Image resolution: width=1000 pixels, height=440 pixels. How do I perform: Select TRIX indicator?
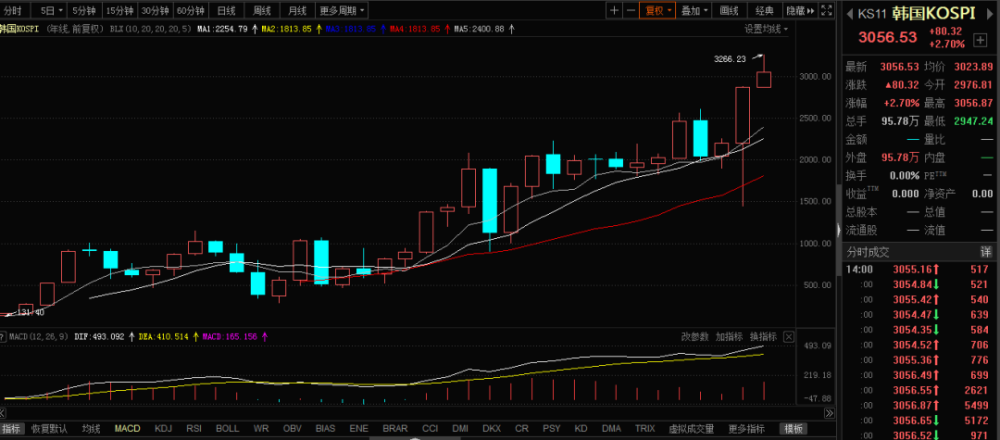point(645,429)
